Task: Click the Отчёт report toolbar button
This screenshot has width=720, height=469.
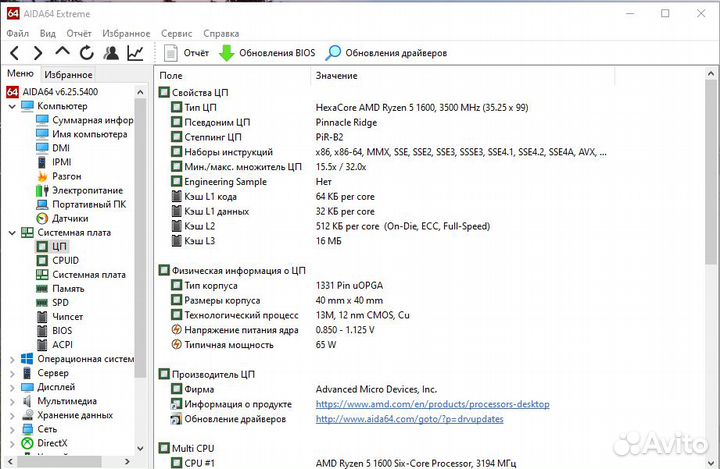Action: point(186,53)
